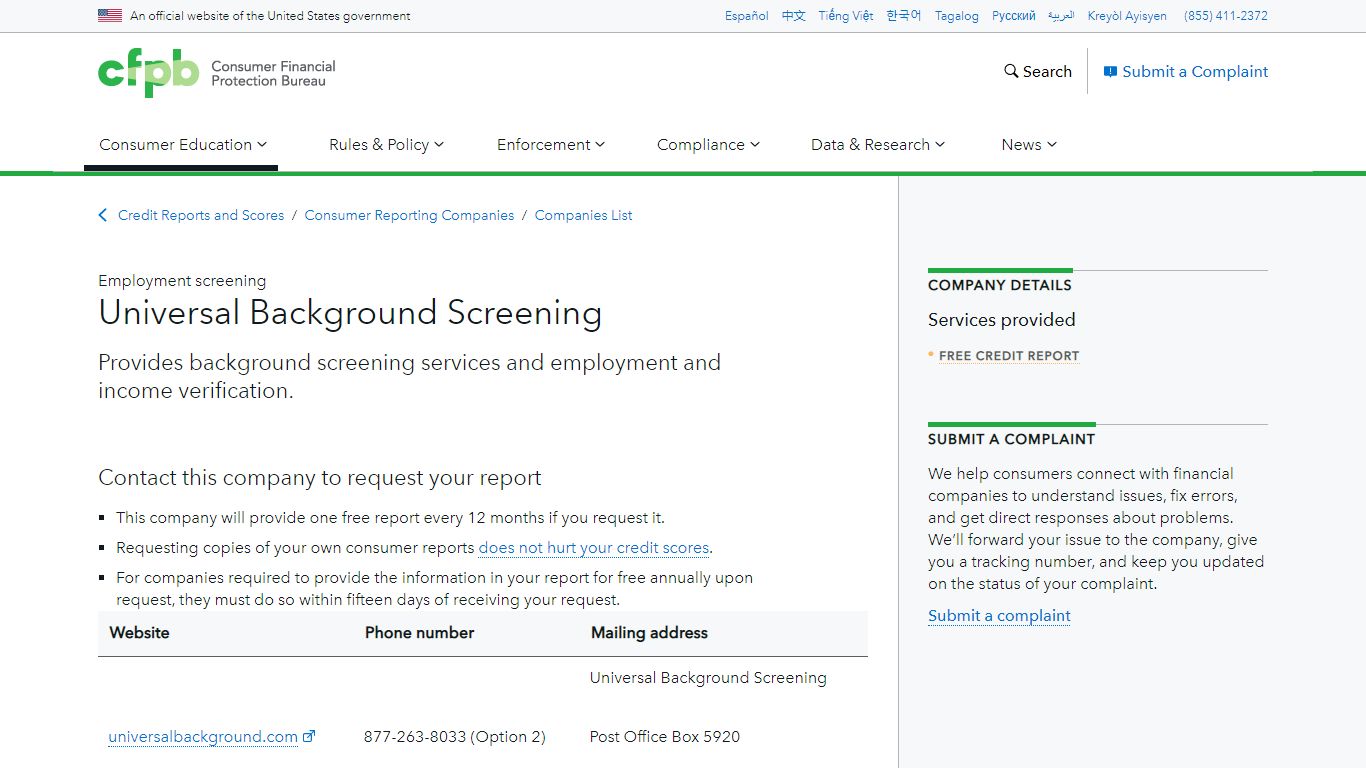Click Submit a Complaint in header

click(1195, 72)
